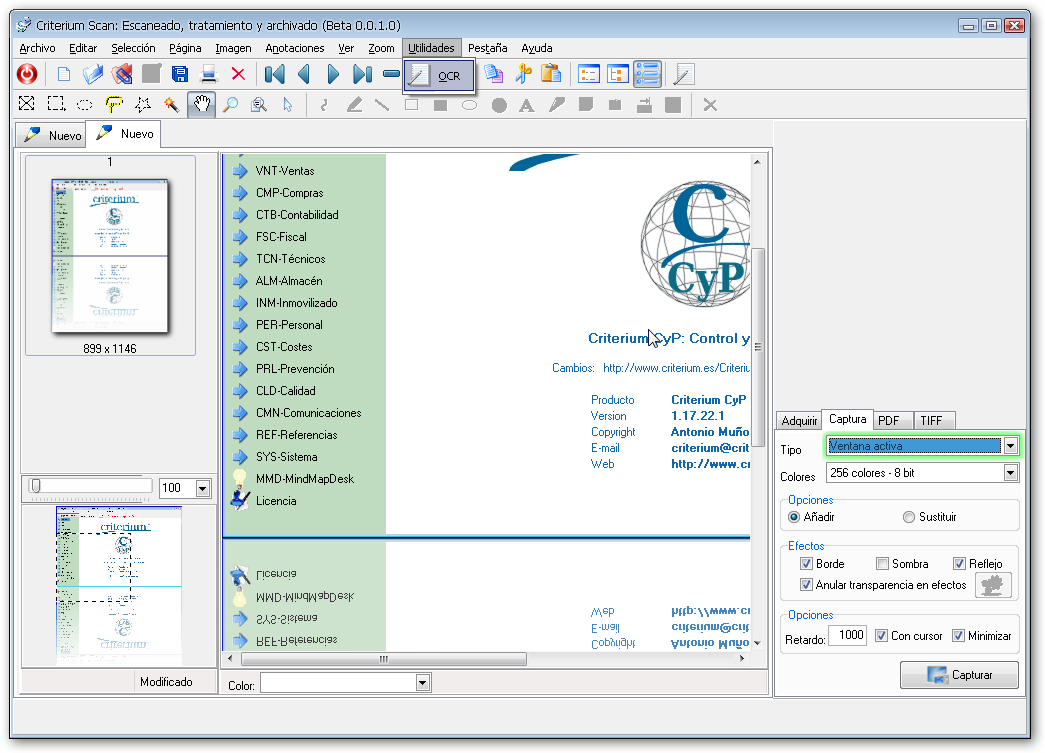Toggle the Con cursor checkbox
The width and height of the screenshot is (1045, 753).
pyautogui.click(x=882, y=636)
